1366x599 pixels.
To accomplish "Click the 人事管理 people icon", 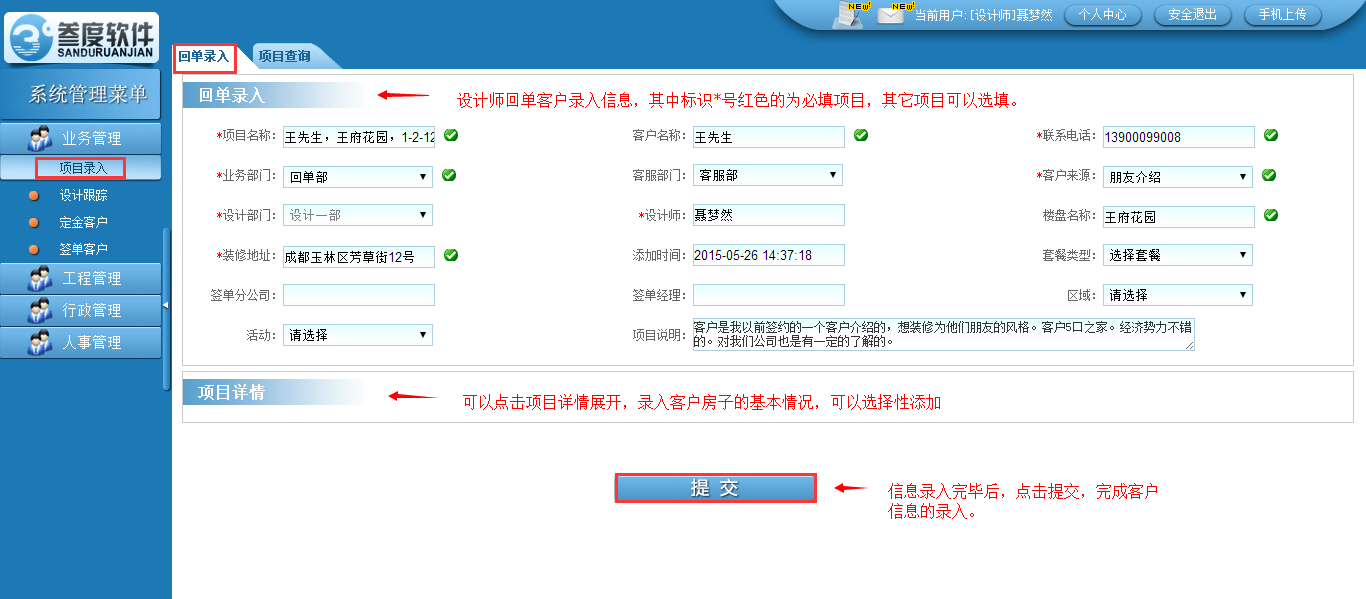I will (40, 342).
